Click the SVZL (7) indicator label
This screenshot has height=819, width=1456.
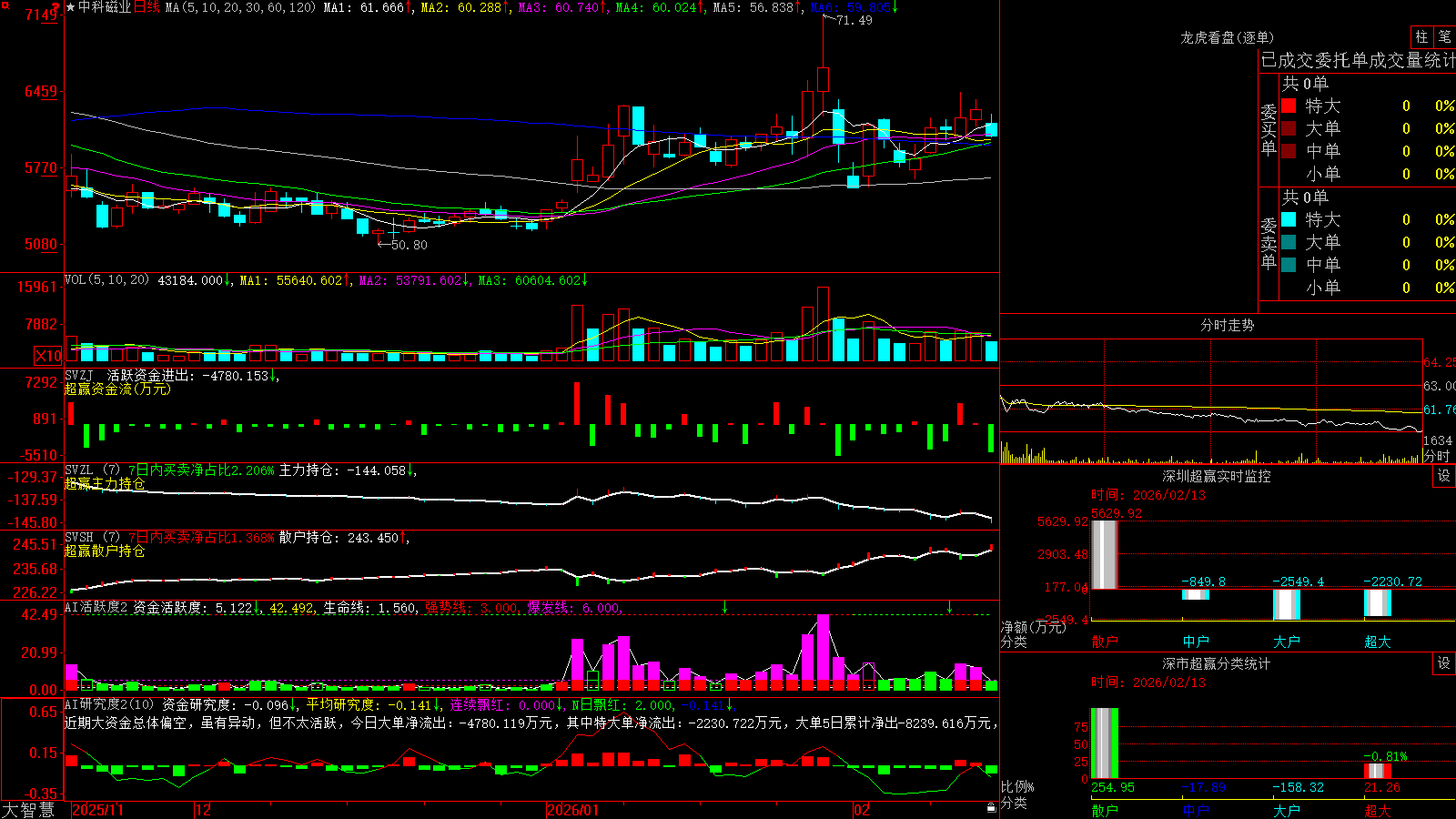pos(92,470)
